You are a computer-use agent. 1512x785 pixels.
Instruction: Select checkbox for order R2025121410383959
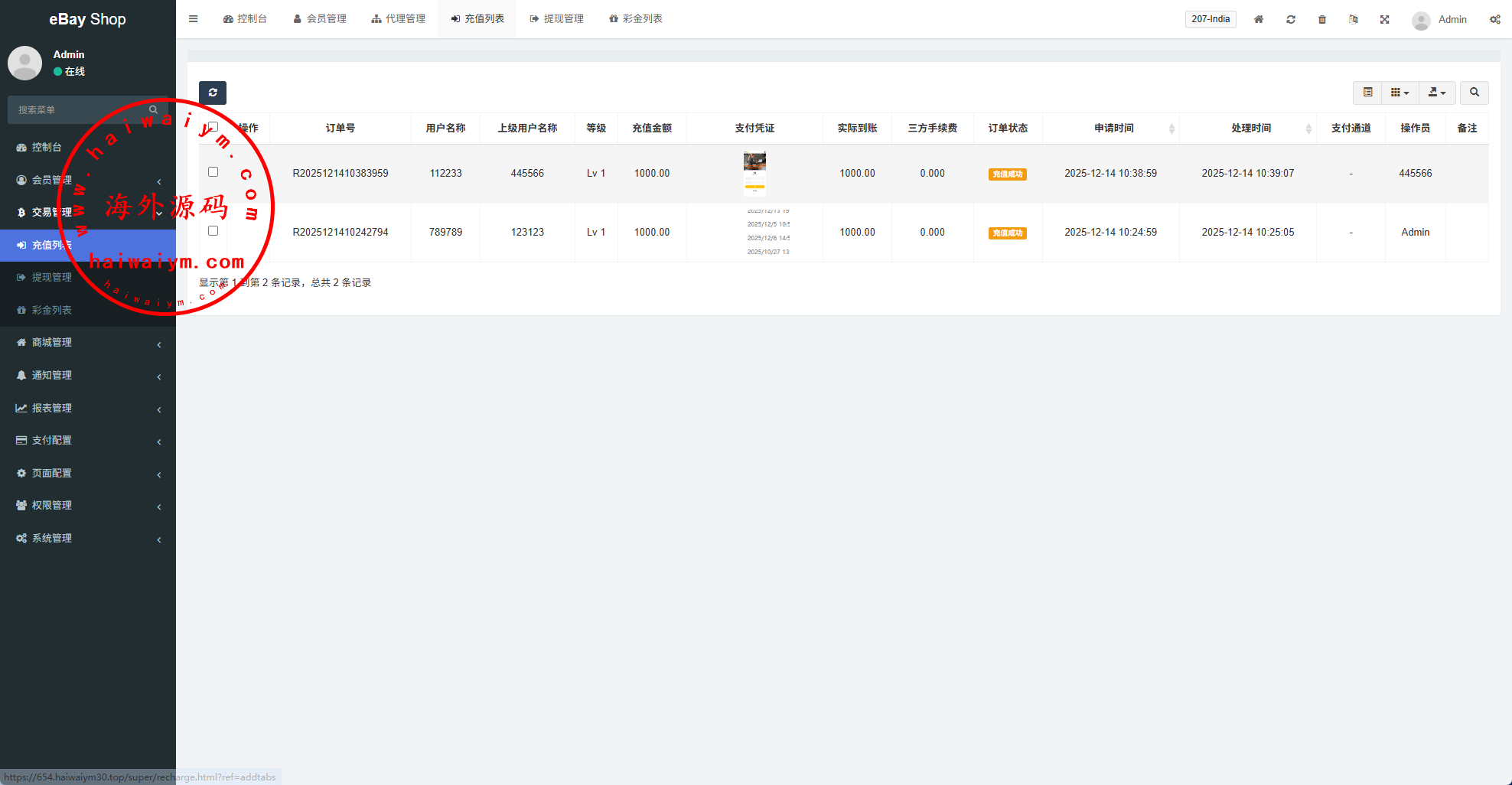[x=213, y=172]
